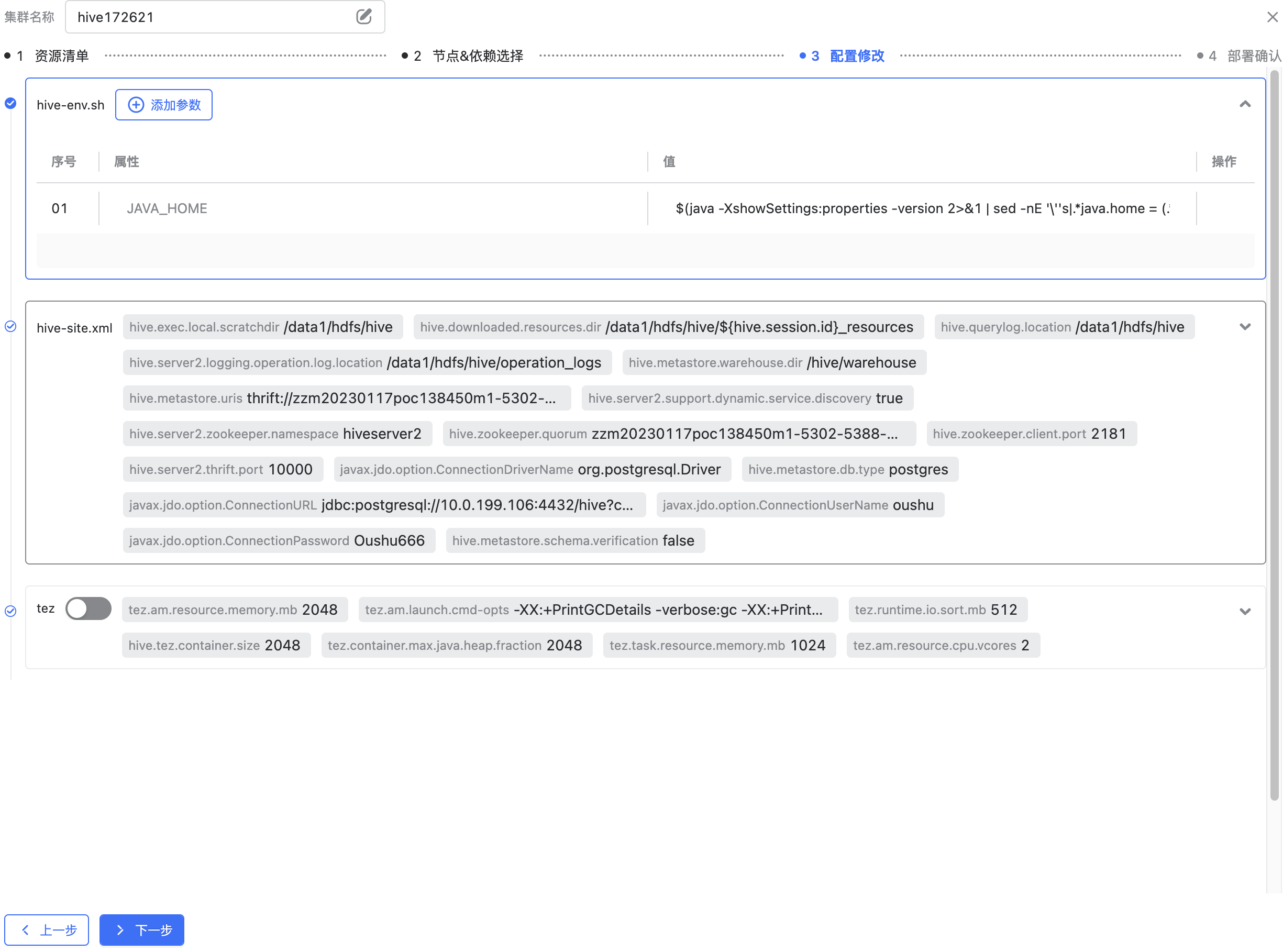Viewport: 1283px width, 952px height.
Task: Click the ConnectionPassword Oushu666 tag
Action: (279, 541)
